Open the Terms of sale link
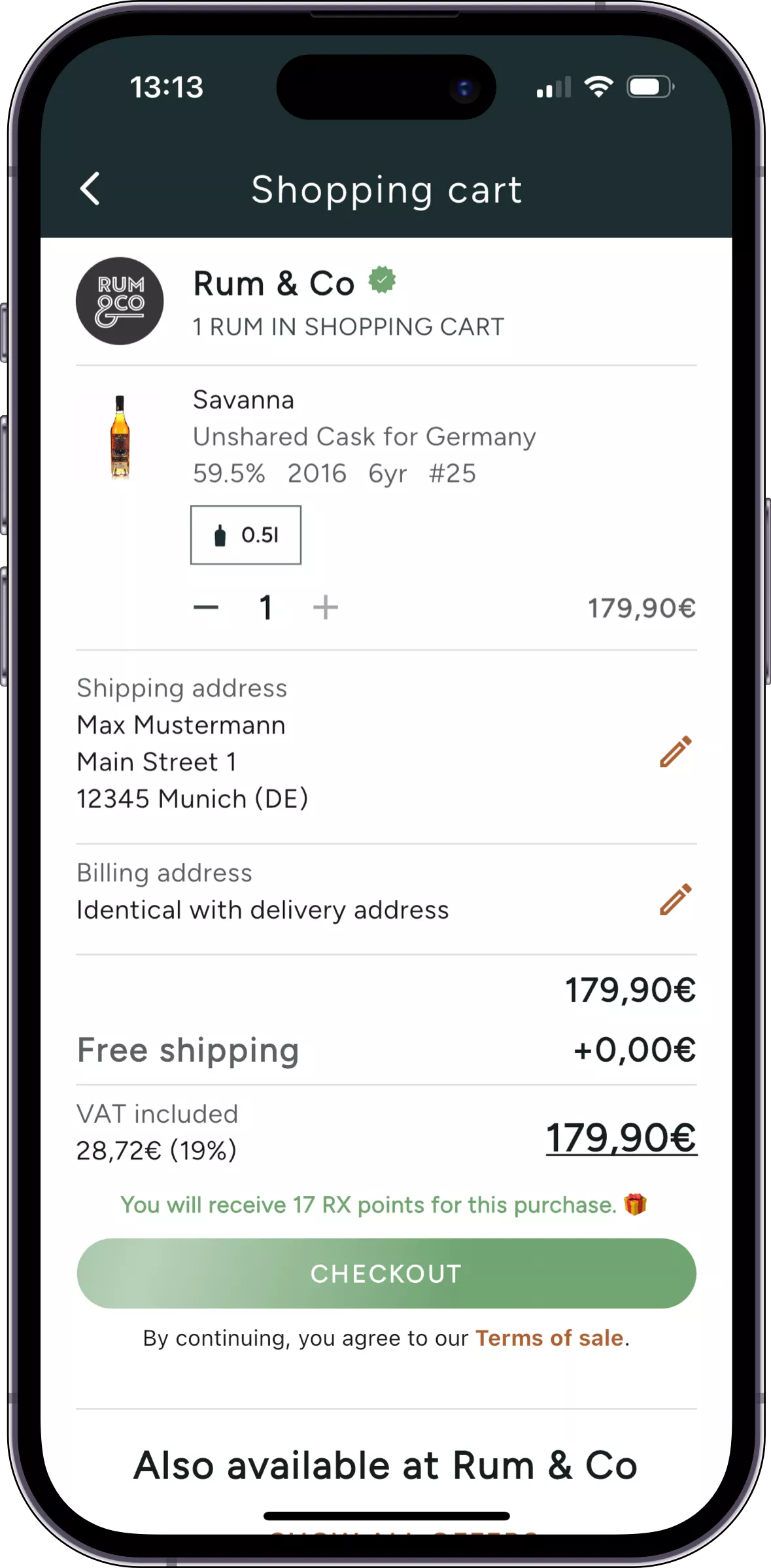This screenshot has height=1568, width=771. coord(549,1338)
